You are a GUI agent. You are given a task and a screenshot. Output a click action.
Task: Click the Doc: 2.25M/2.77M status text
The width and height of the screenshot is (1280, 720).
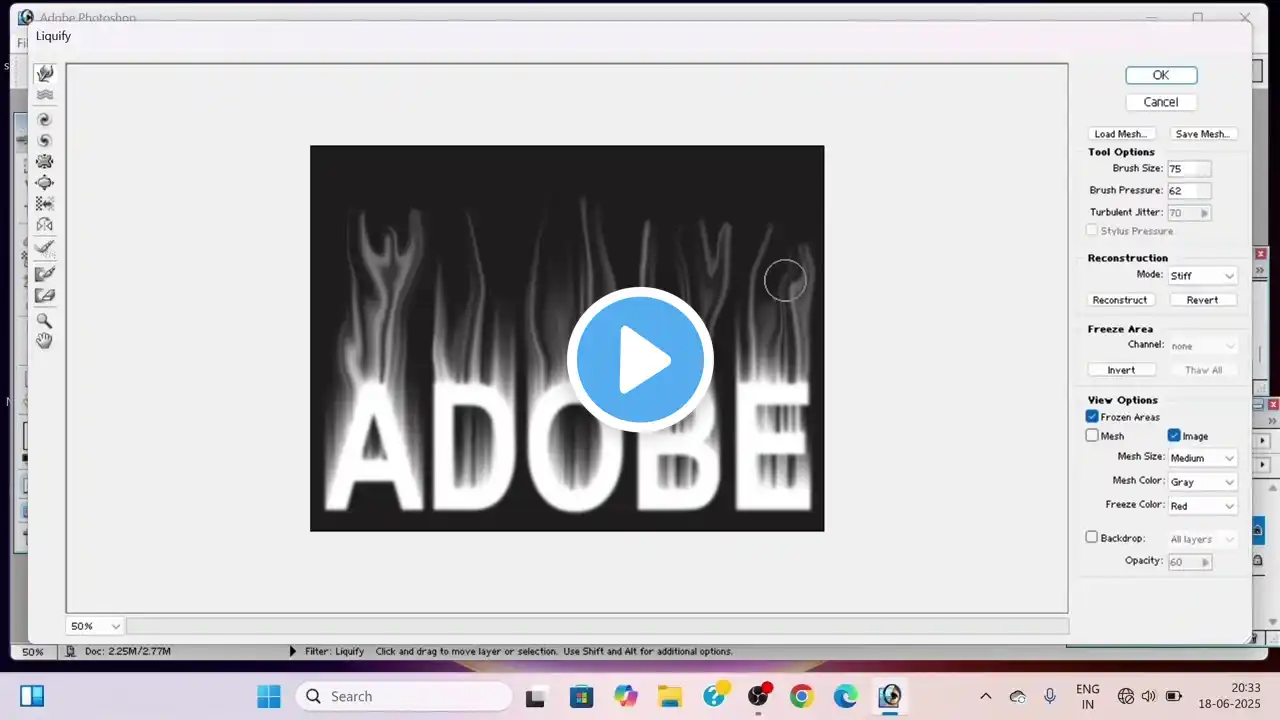coord(128,651)
